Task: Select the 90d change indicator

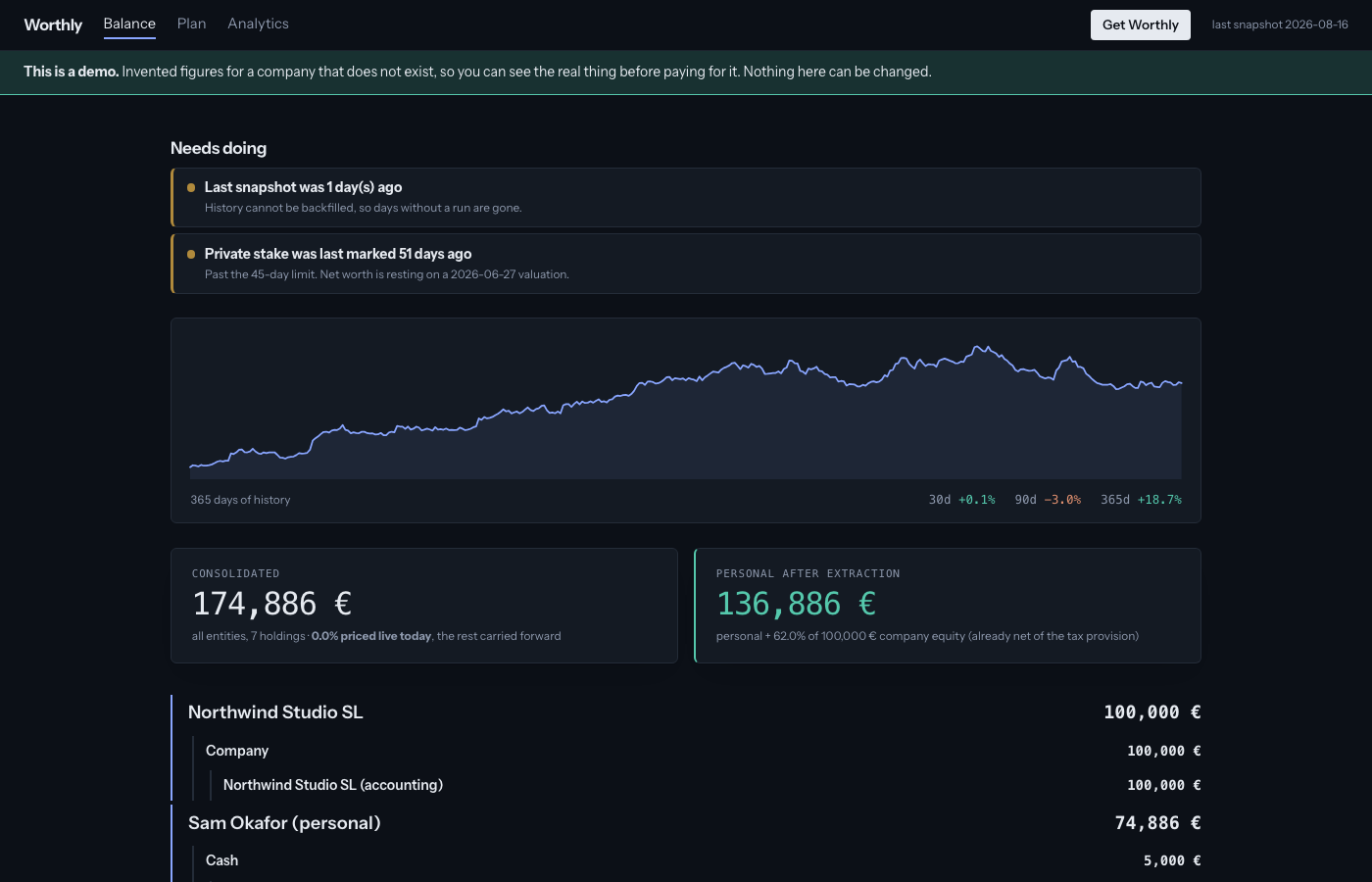Action: pos(1048,500)
